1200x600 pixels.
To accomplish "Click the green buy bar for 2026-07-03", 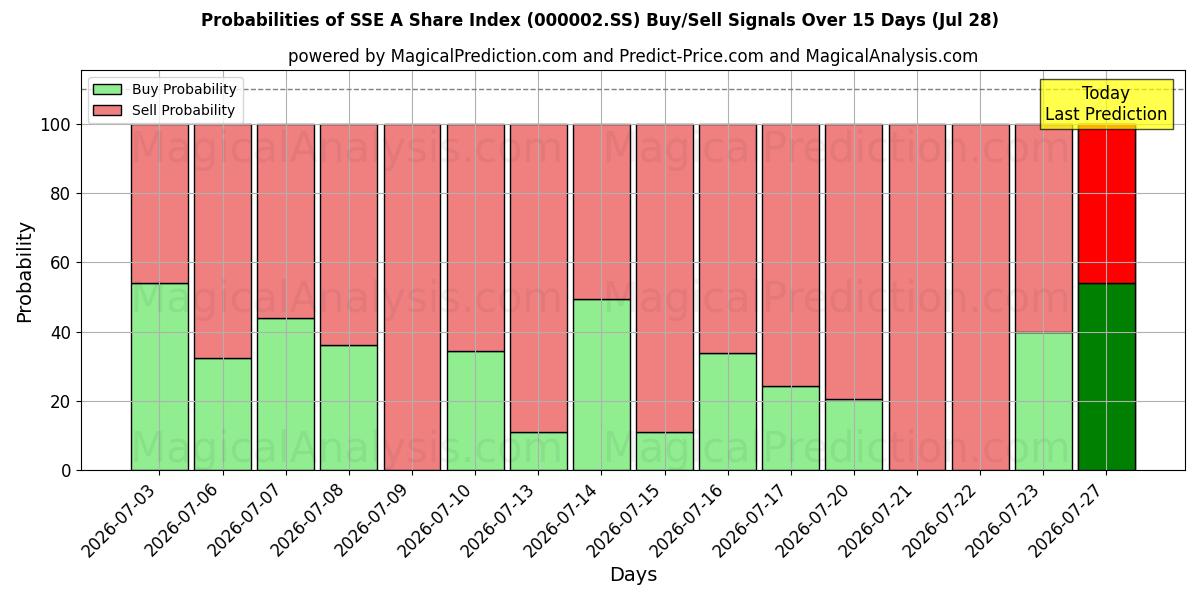I will (x=160, y=377).
